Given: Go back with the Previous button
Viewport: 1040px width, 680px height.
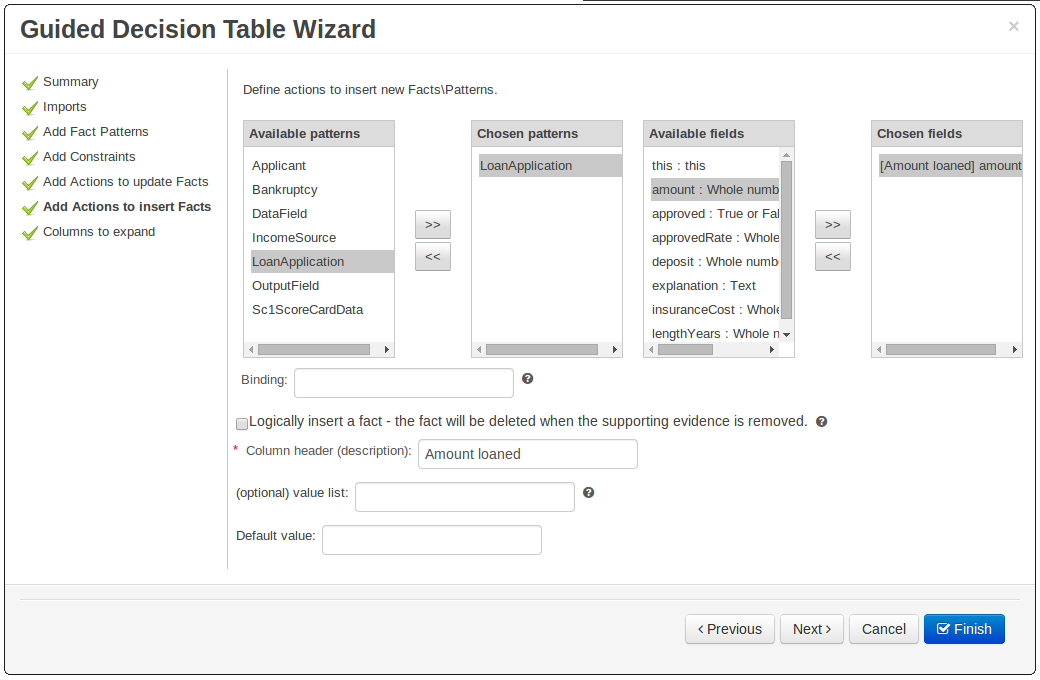Looking at the screenshot, I should [x=729, y=629].
